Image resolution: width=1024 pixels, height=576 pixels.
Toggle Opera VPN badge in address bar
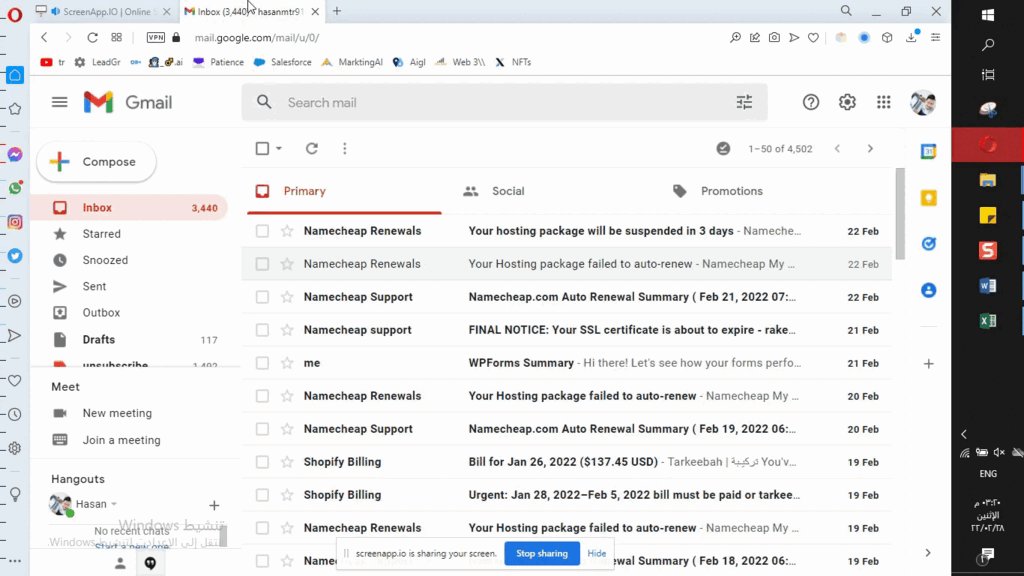point(155,38)
